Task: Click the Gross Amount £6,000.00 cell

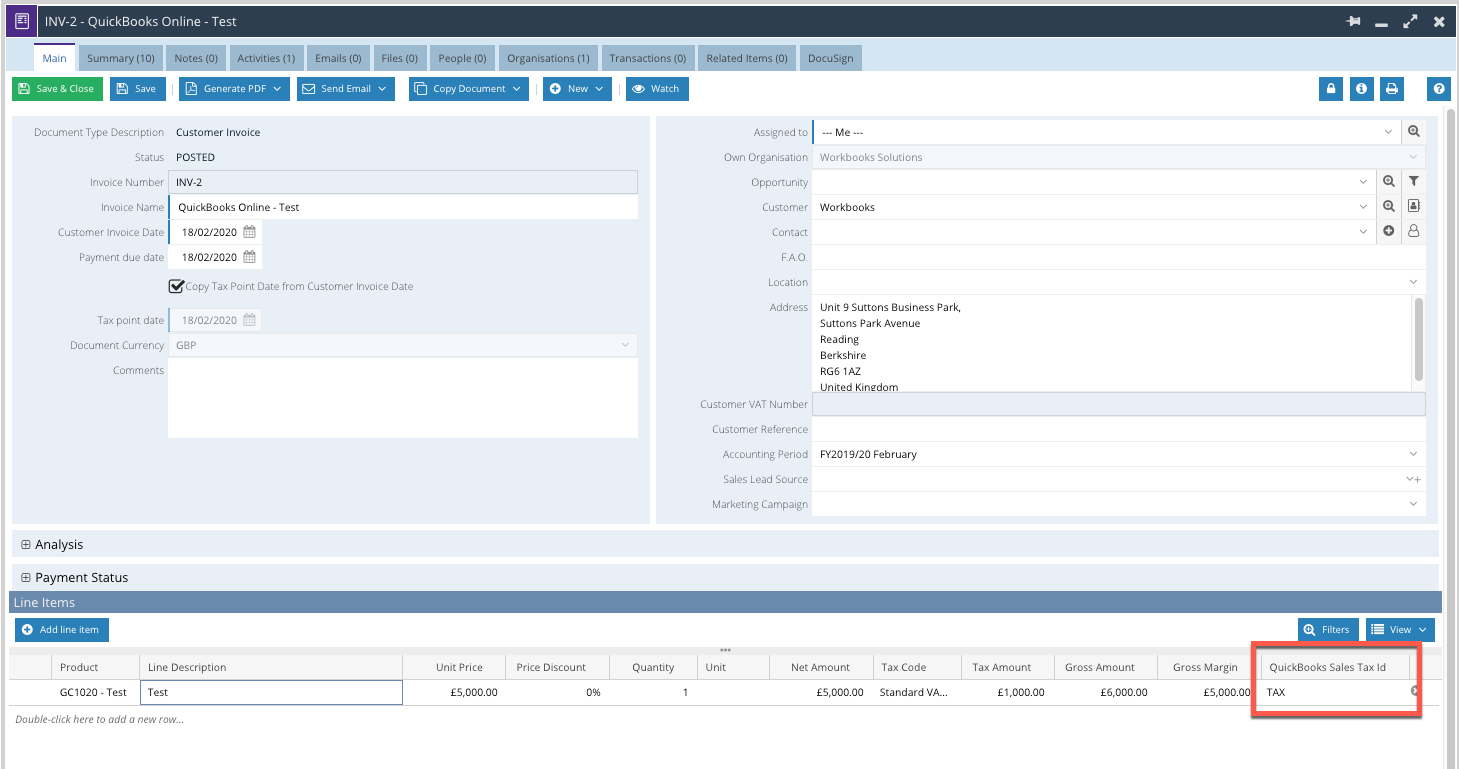Action: coord(1107,692)
